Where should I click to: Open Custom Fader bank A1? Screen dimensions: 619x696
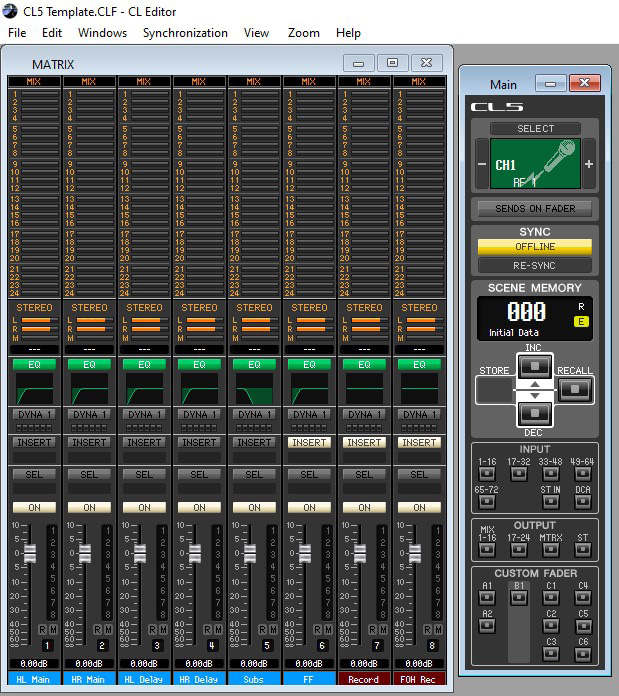pyautogui.click(x=487, y=598)
